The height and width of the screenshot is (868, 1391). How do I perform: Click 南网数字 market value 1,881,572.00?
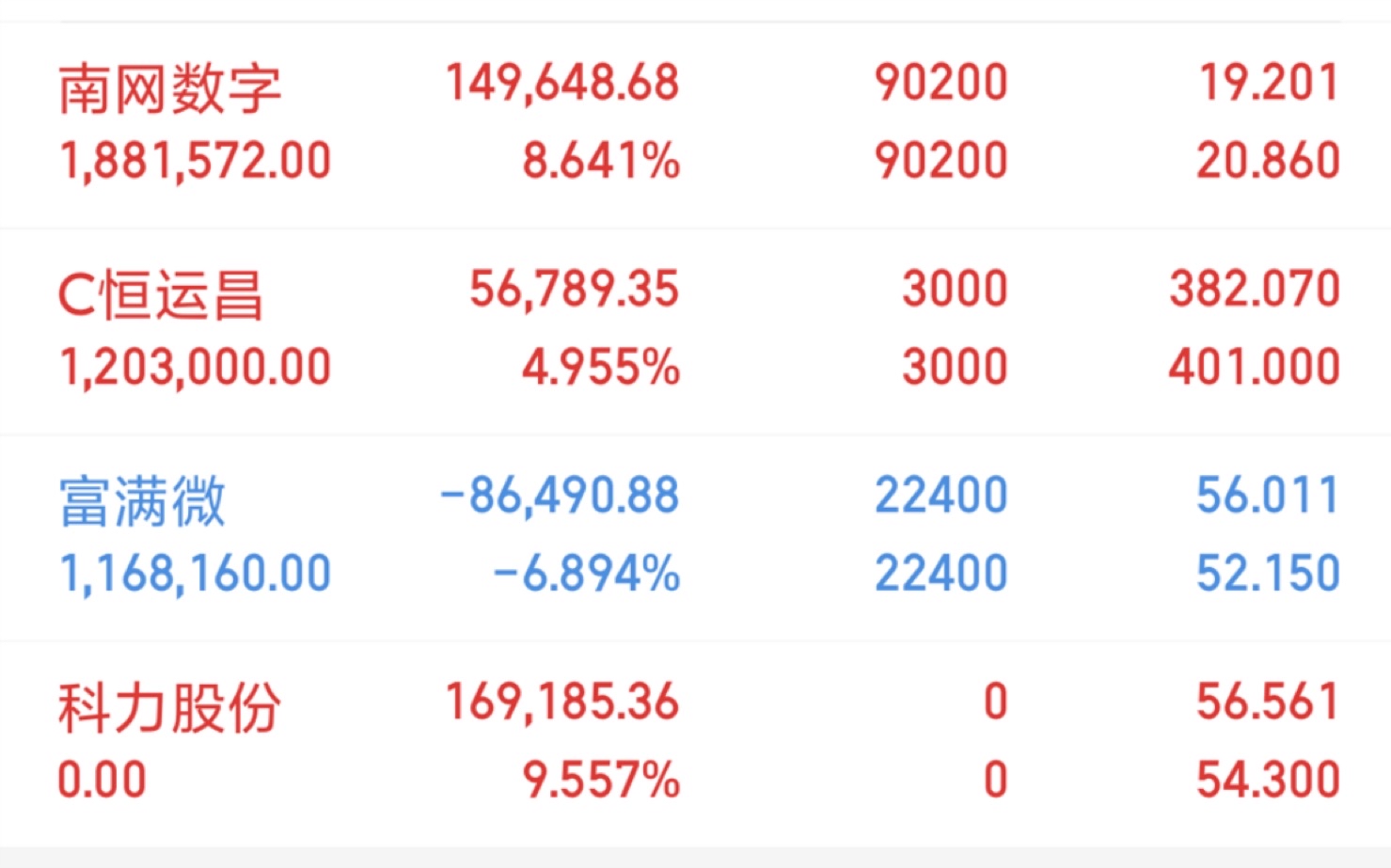195,161
